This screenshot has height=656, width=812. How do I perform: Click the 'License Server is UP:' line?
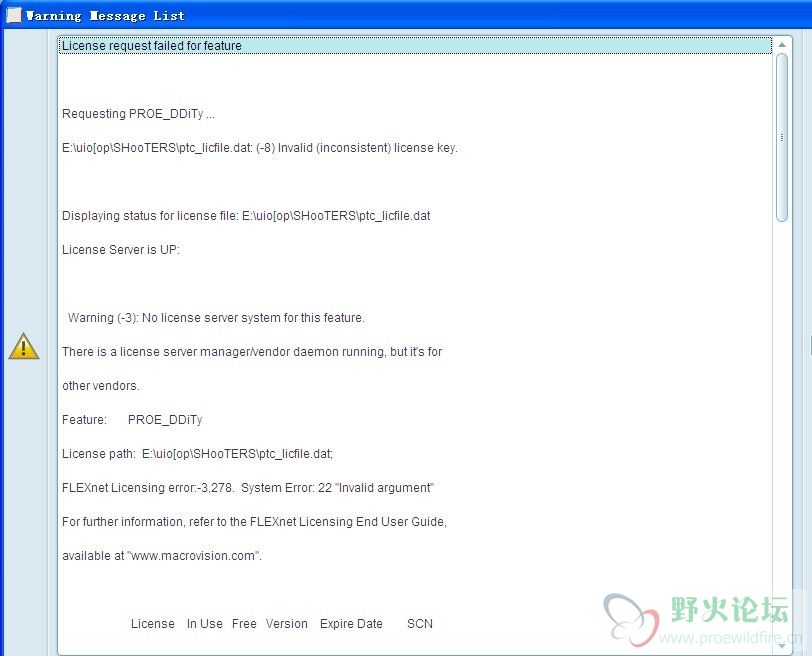[121, 250]
